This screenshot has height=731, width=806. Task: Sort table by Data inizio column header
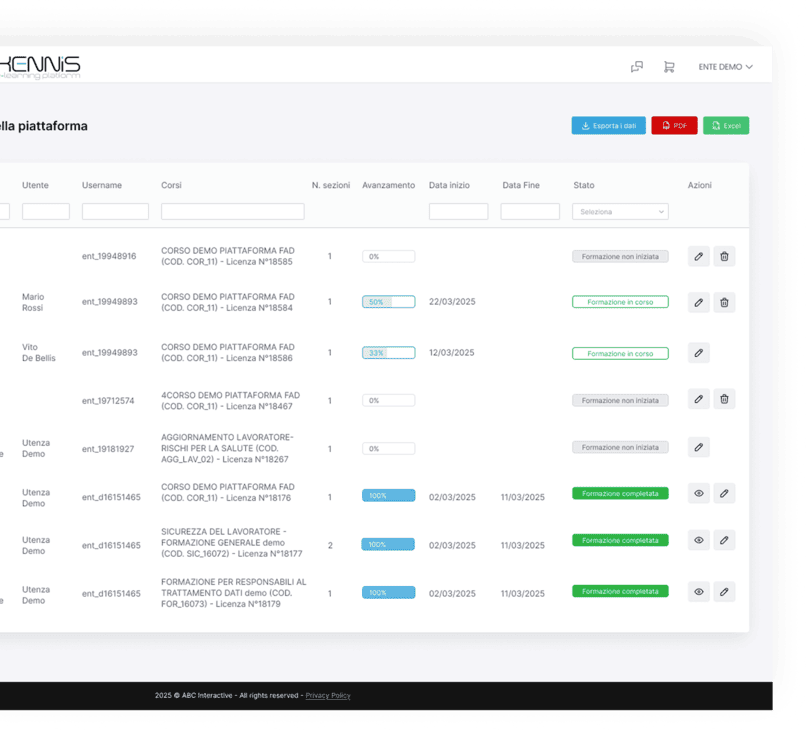[449, 185]
